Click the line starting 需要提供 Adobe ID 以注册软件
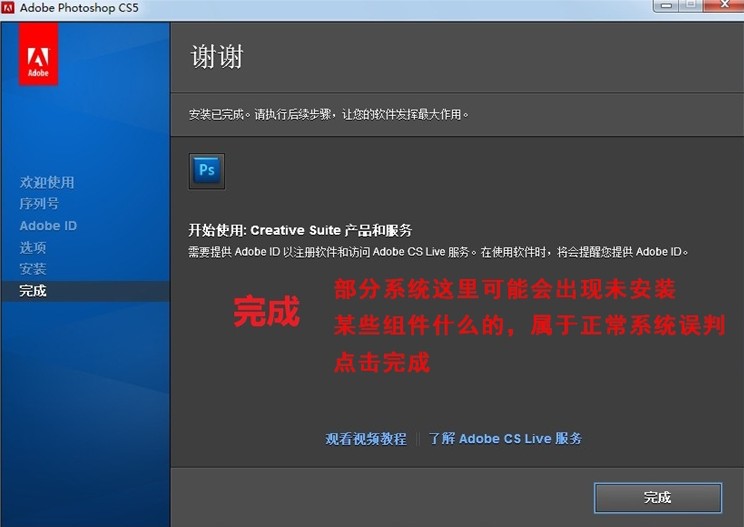 438,252
